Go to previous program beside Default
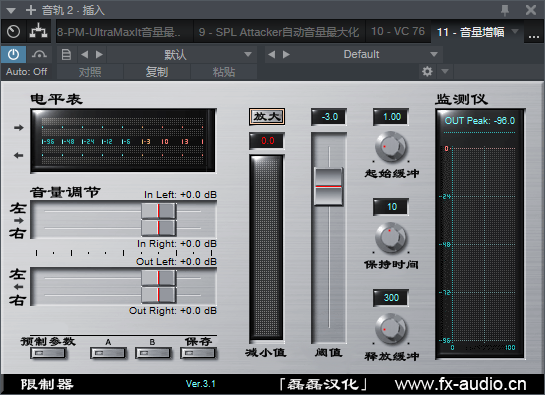The image size is (545, 395). click(271, 55)
